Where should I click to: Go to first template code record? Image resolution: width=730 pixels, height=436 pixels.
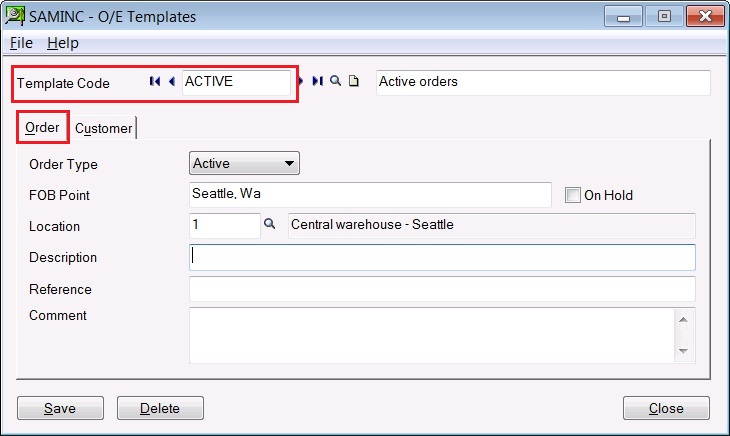pyautogui.click(x=155, y=81)
